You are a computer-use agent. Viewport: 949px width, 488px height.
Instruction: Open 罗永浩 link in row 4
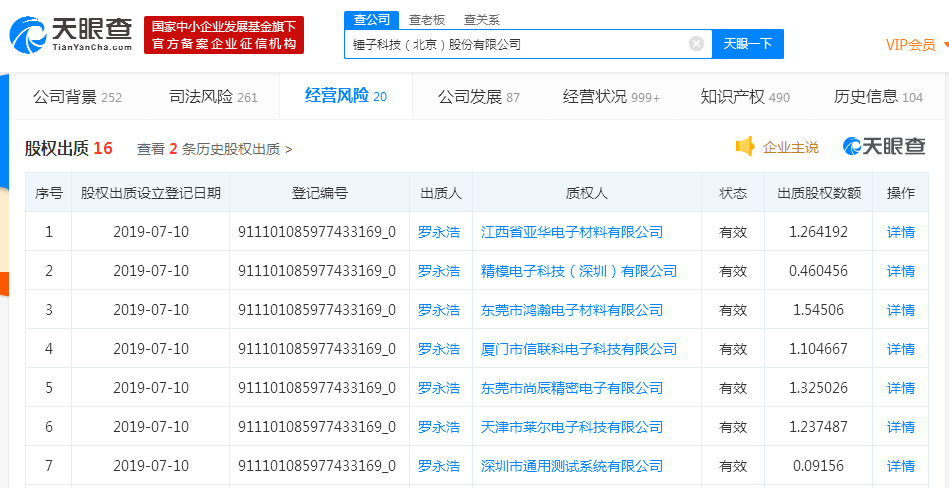coord(439,349)
